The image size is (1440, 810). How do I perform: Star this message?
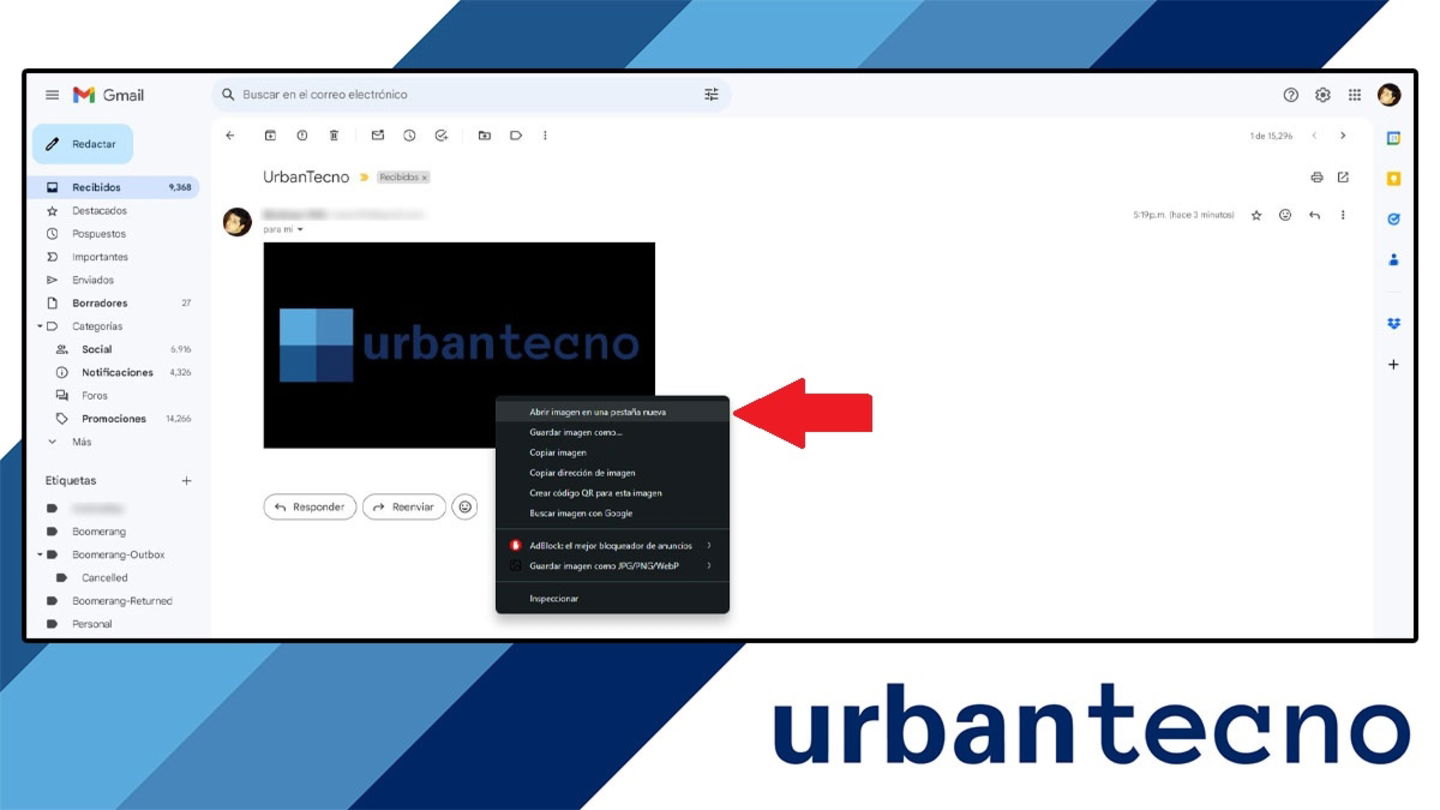pos(1257,215)
